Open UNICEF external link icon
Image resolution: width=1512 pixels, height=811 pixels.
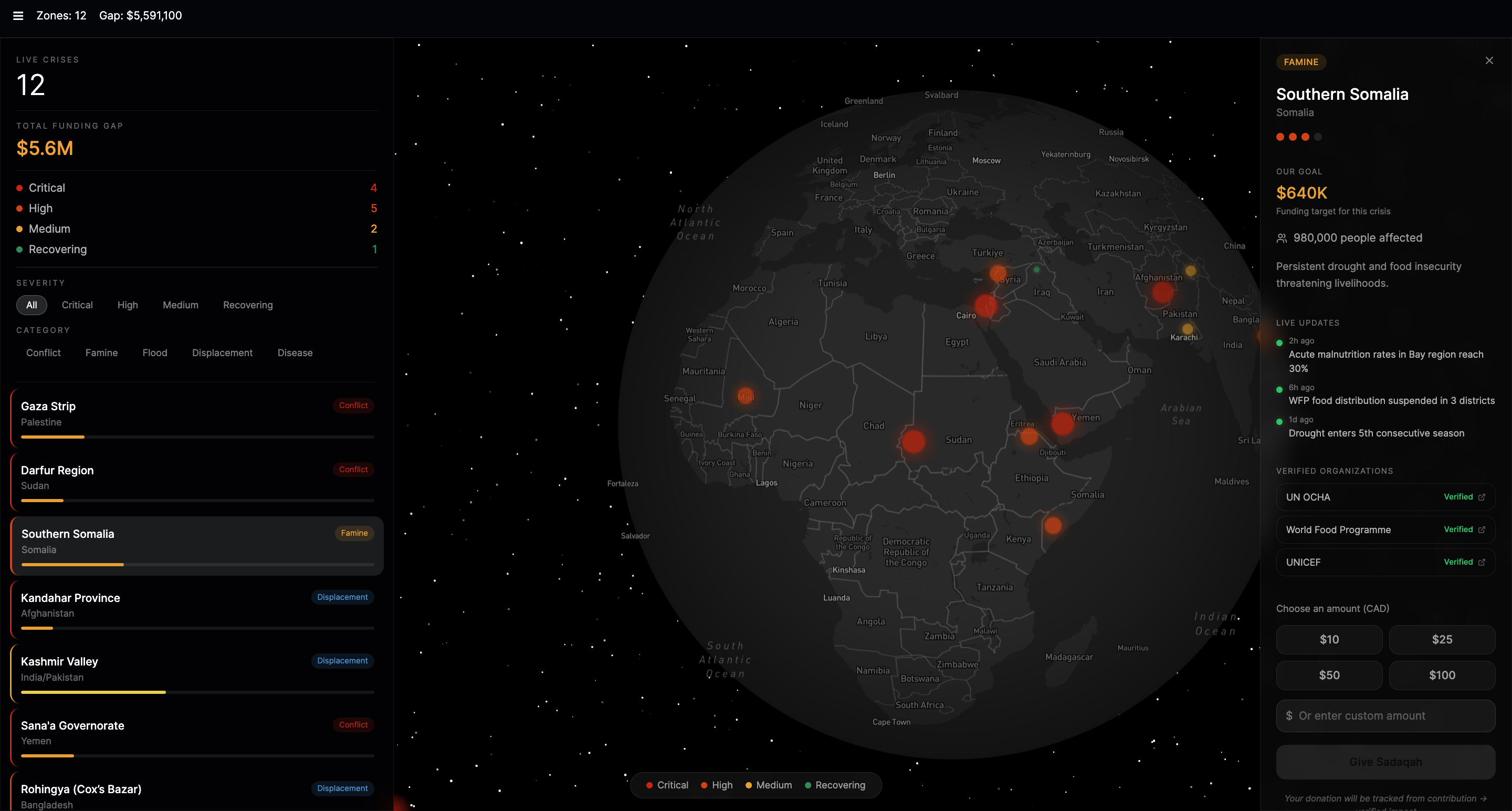click(1482, 562)
